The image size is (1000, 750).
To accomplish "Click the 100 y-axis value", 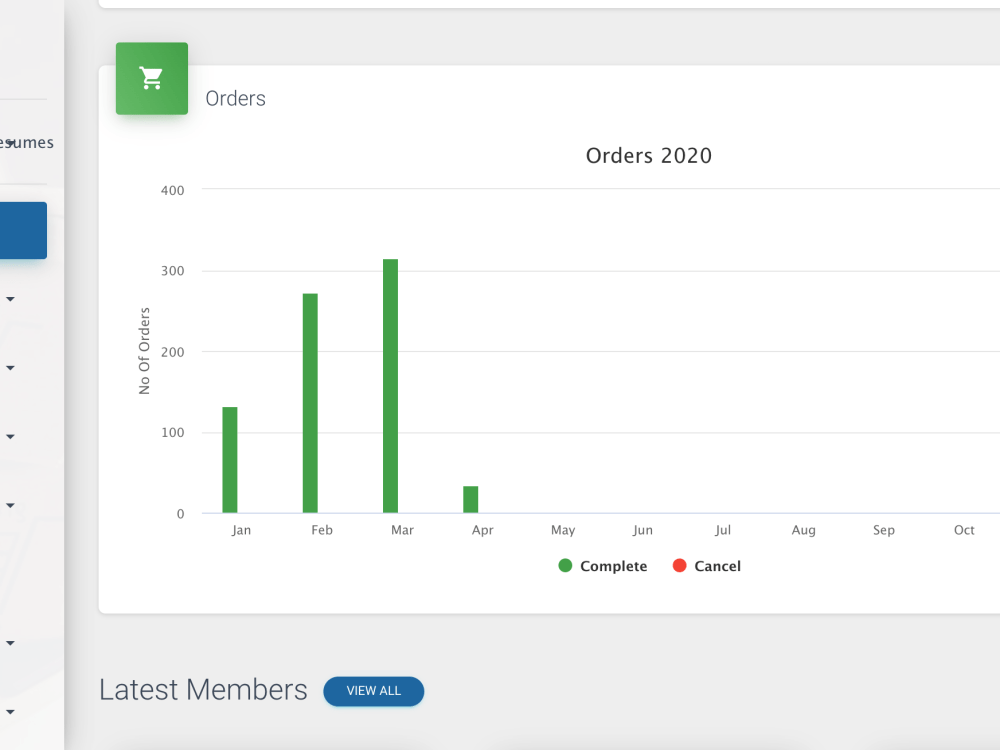I will 172,432.
